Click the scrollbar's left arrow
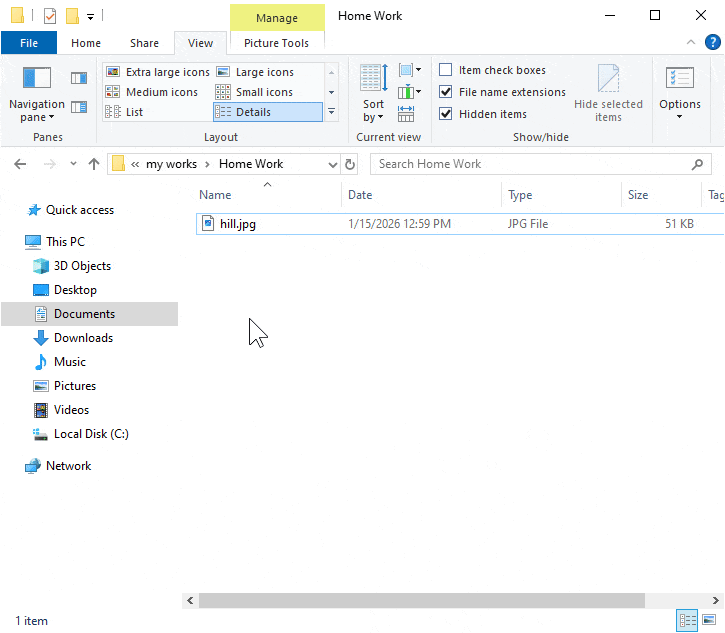The height and width of the screenshot is (633, 725). point(190,601)
